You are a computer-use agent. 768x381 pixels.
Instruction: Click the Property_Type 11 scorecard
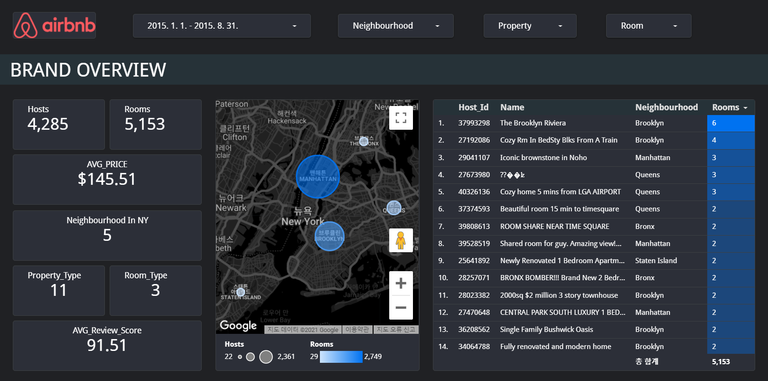pyautogui.click(x=59, y=290)
